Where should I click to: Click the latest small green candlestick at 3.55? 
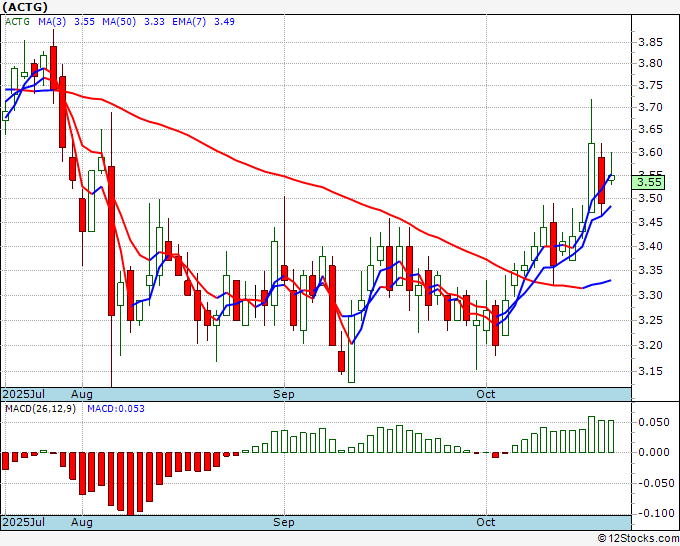(611, 177)
